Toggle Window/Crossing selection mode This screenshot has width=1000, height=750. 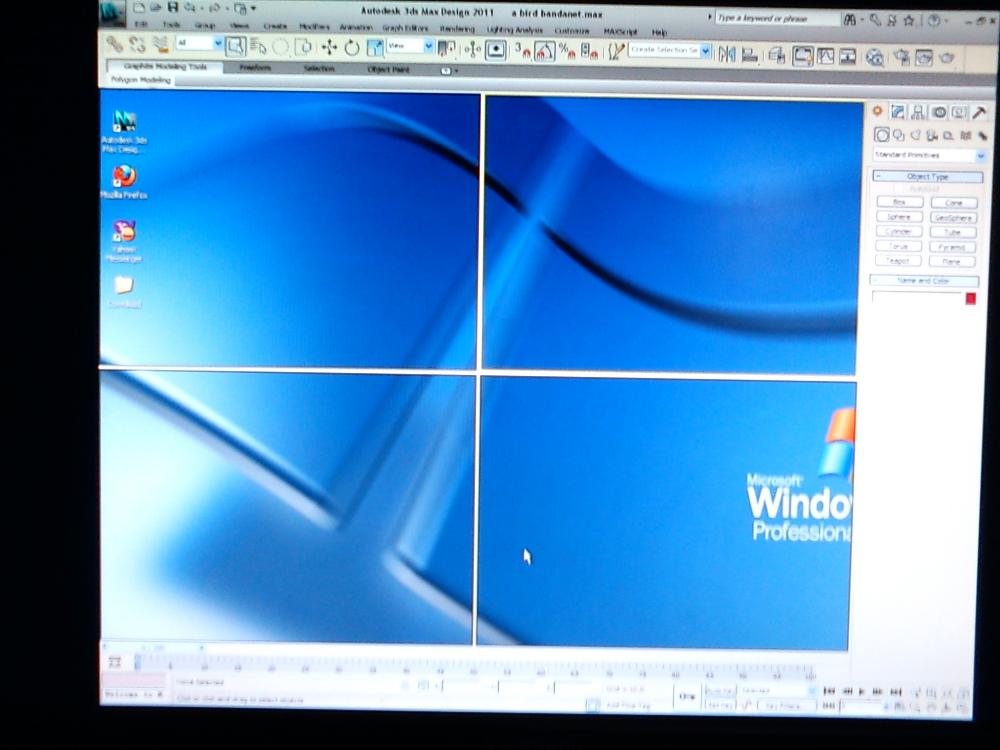[x=304, y=47]
